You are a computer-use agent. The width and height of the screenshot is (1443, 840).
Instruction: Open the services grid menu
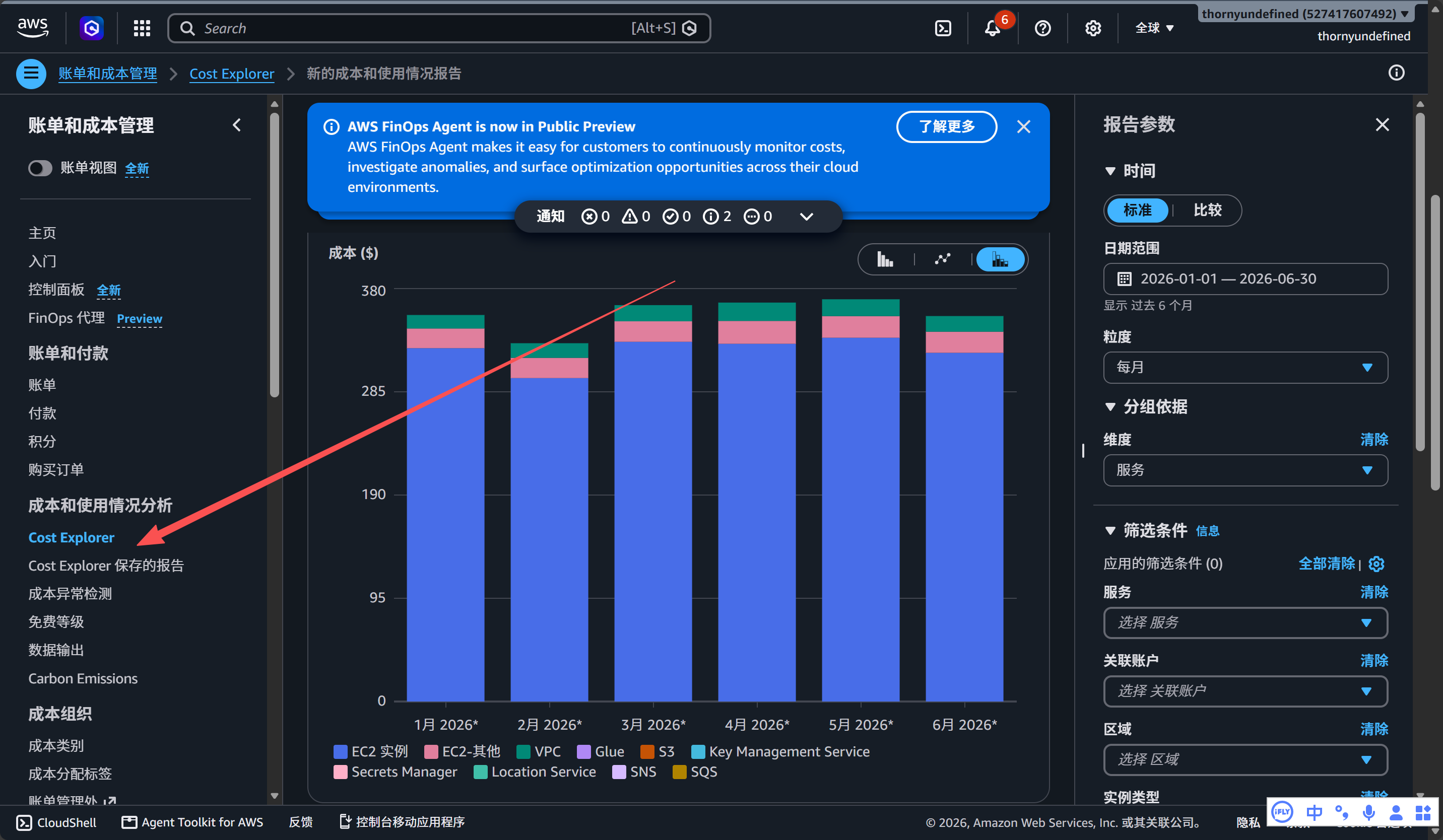pyautogui.click(x=142, y=28)
